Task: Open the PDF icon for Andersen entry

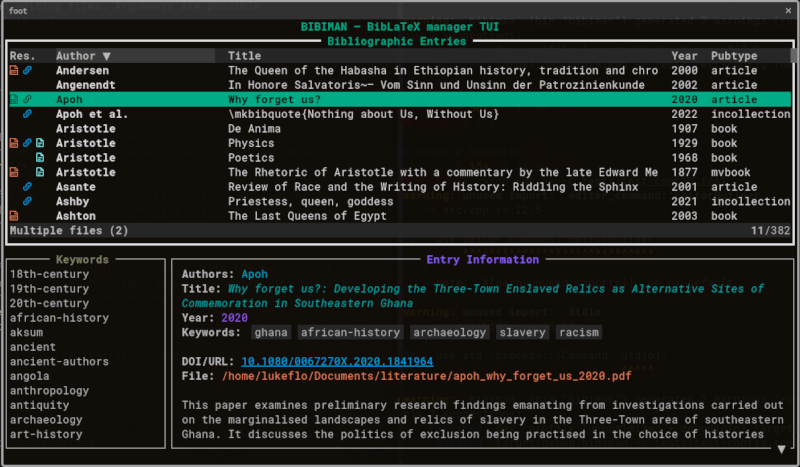Action: [x=14, y=71]
